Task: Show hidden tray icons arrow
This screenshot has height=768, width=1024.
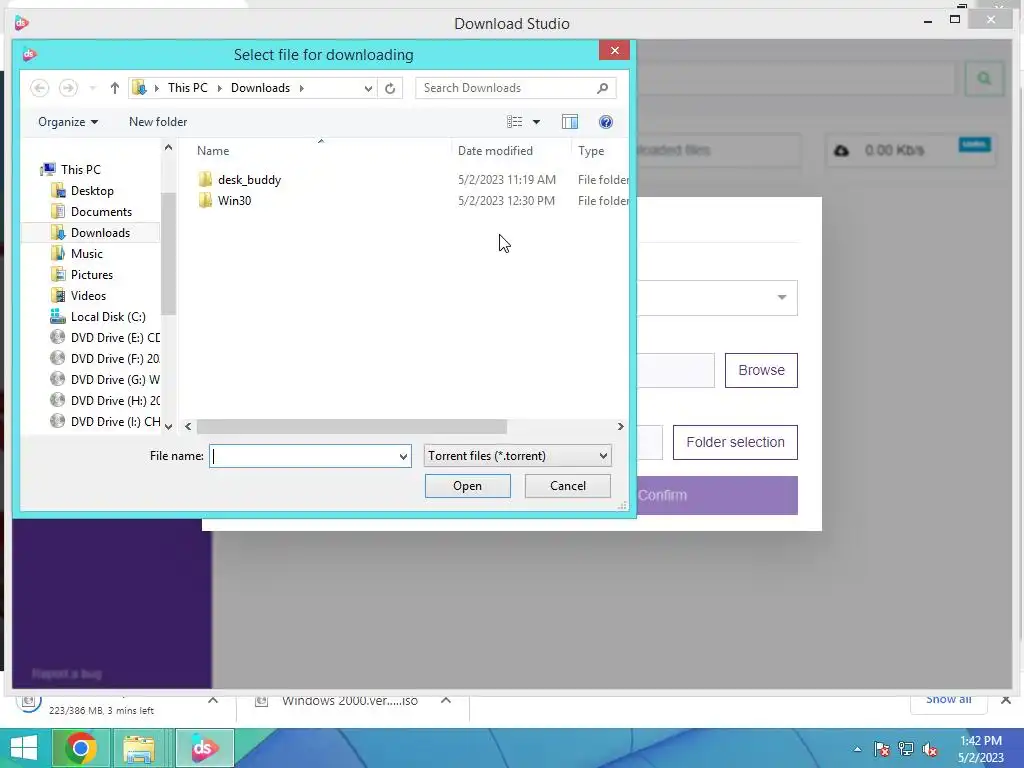Action: [x=857, y=749]
